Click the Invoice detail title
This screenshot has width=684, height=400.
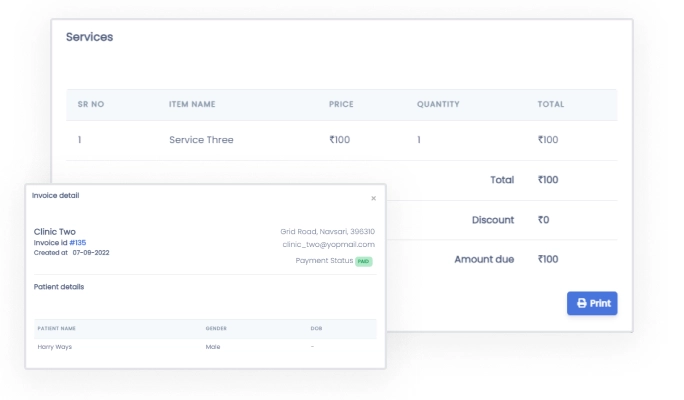[x=55, y=195]
